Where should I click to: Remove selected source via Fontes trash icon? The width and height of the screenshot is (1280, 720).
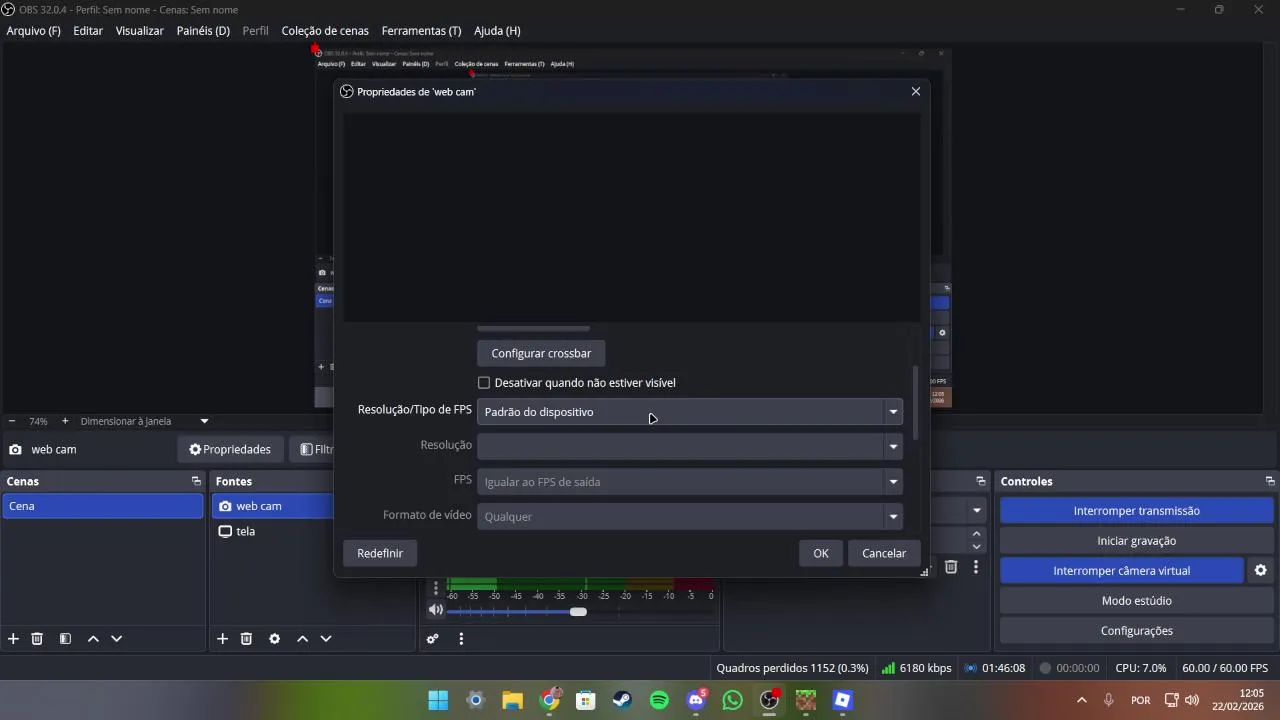coord(246,639)
